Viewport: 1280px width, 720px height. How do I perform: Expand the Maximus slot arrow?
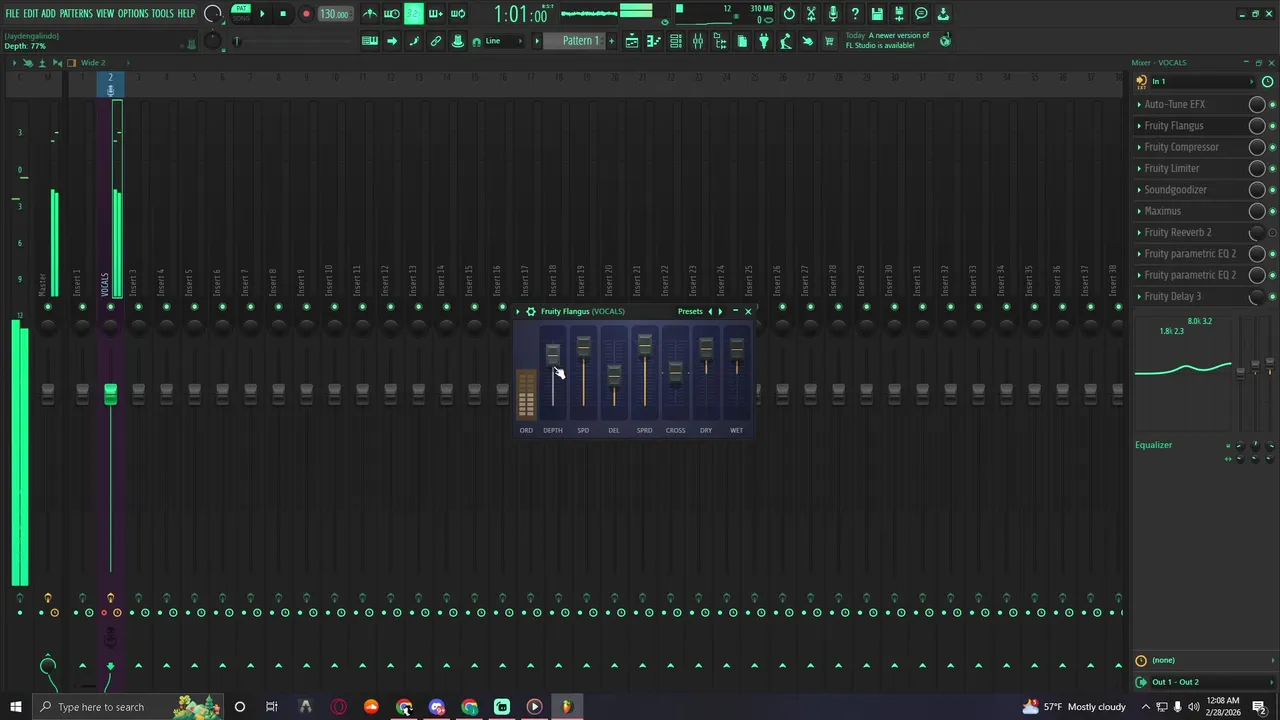click(1139, 211)
